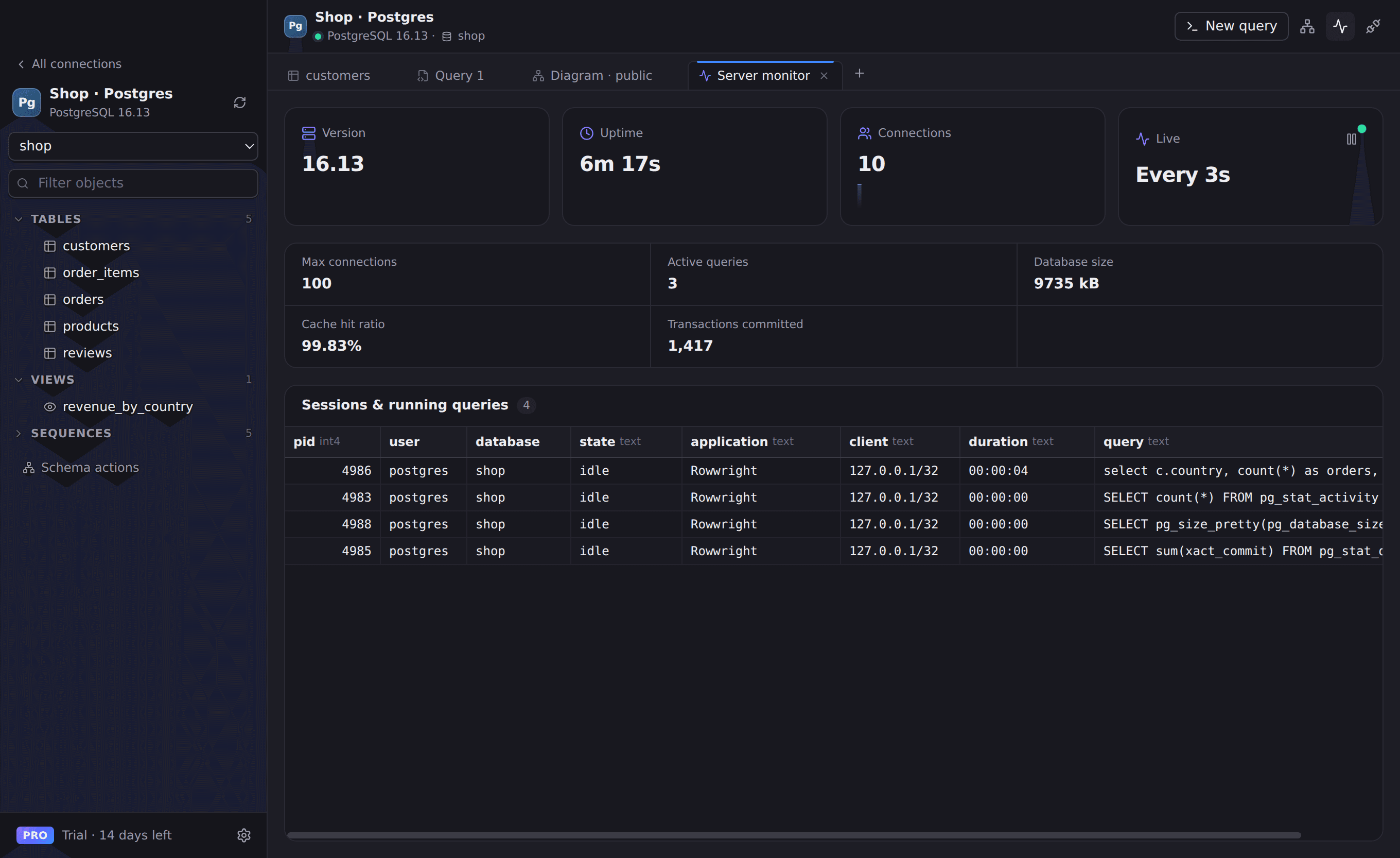Click the order_items table icon
The width and height of the screenshot is (1400, 858).
(50, 272)
